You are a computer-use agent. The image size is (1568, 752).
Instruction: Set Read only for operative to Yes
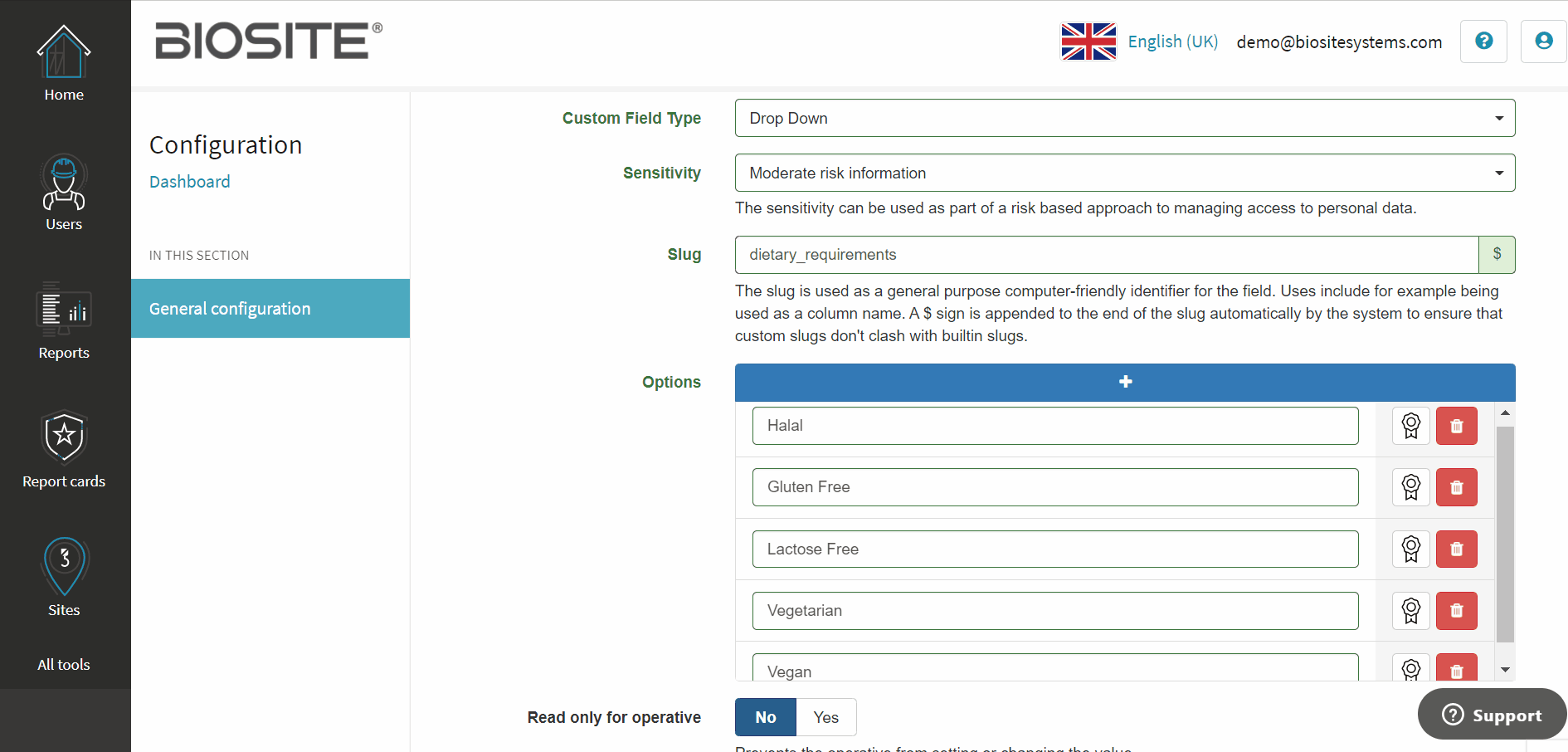point(825,717)
